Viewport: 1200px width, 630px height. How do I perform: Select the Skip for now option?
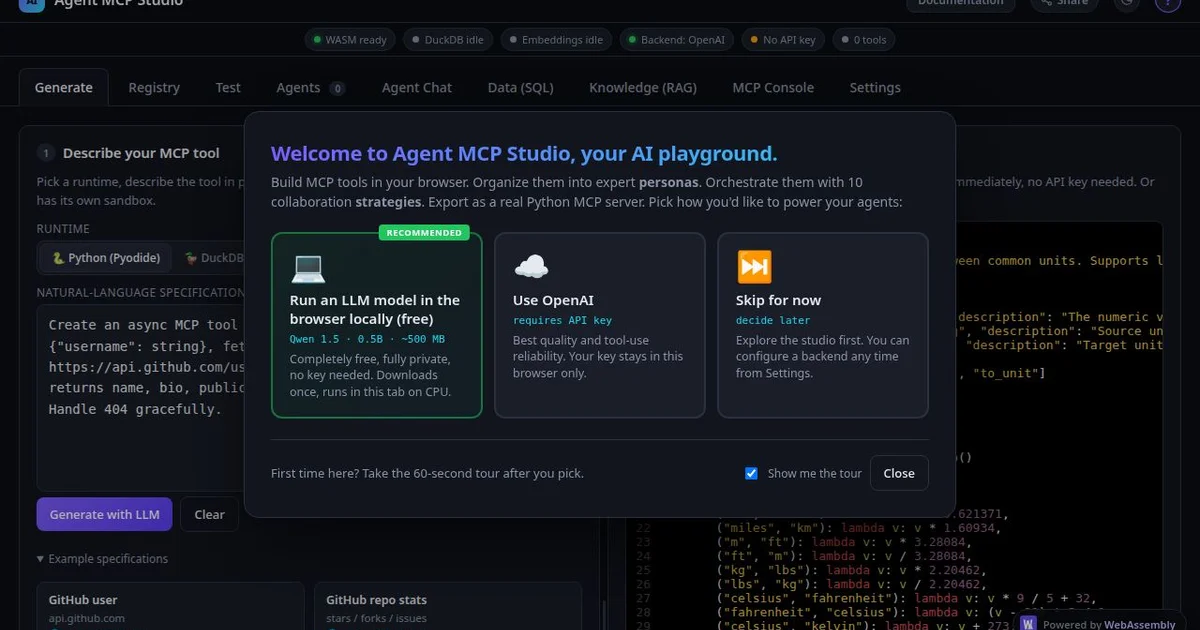tap(823, 325)
